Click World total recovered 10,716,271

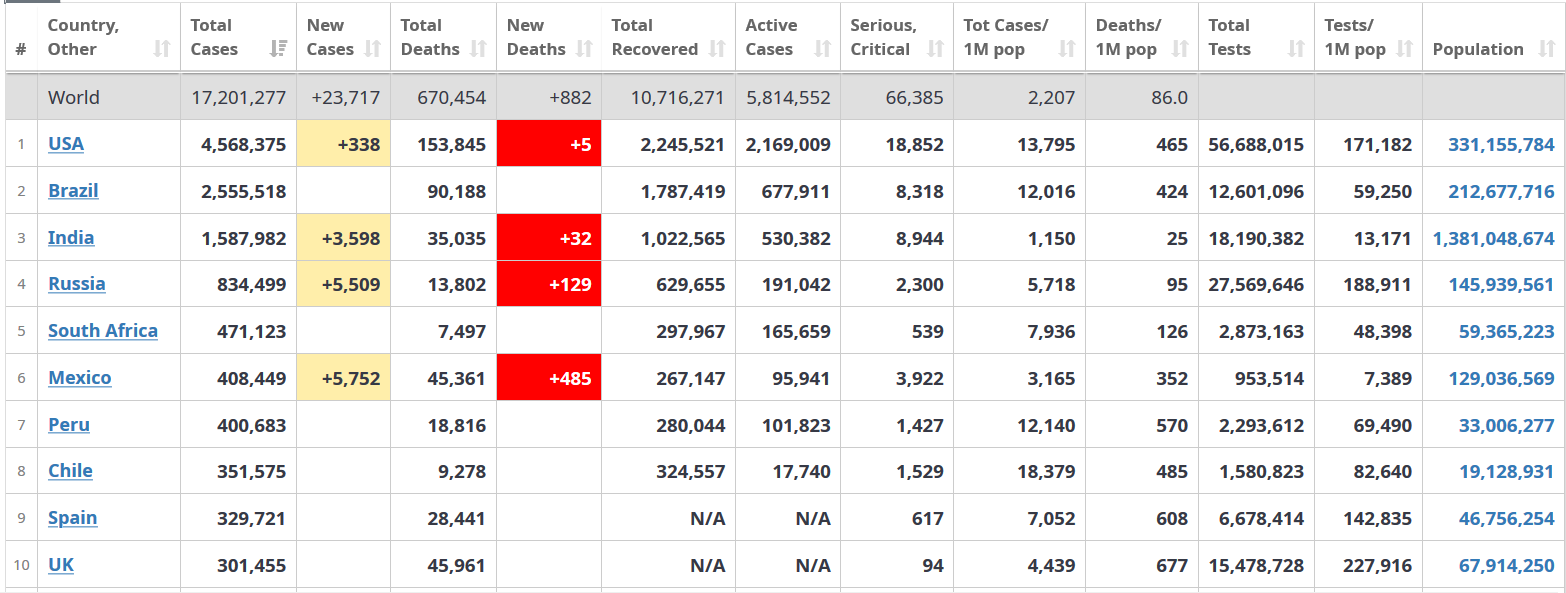pyautogui.click(x=678, y=98)
